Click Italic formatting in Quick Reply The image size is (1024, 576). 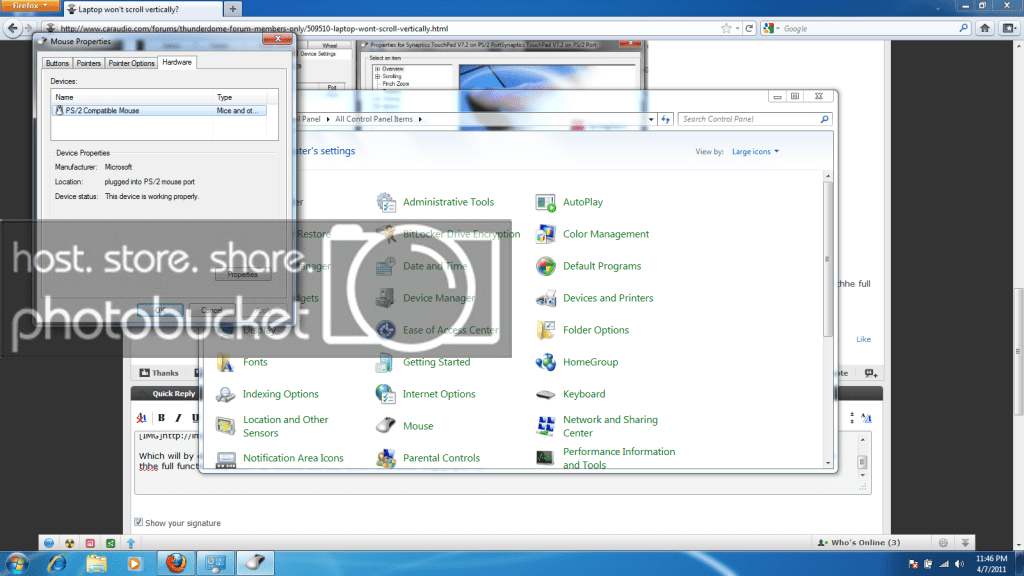tap(178, 418)
